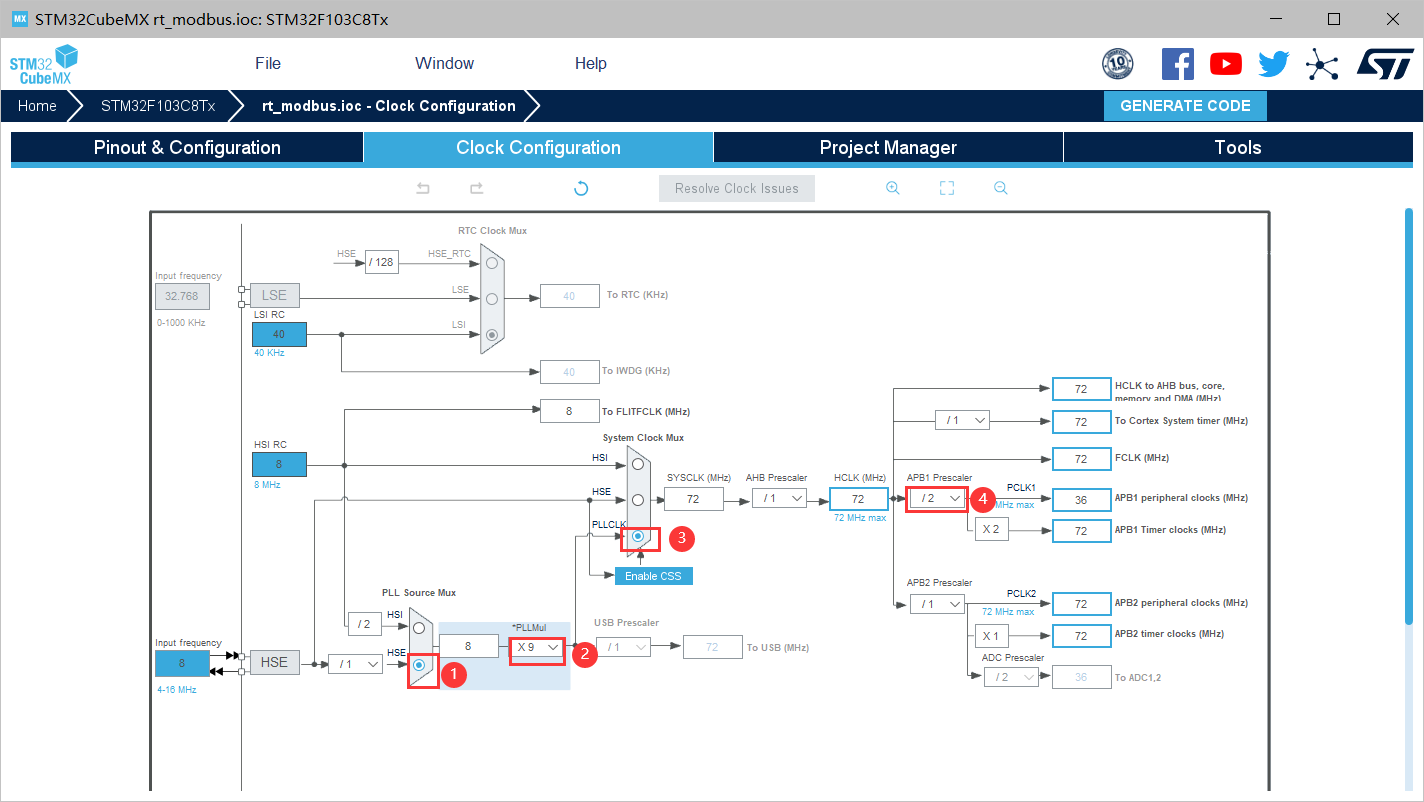The image size is (1424, 802).
Task: Open the ST 10 years badge icon
Action: (x=1117, y=64)
